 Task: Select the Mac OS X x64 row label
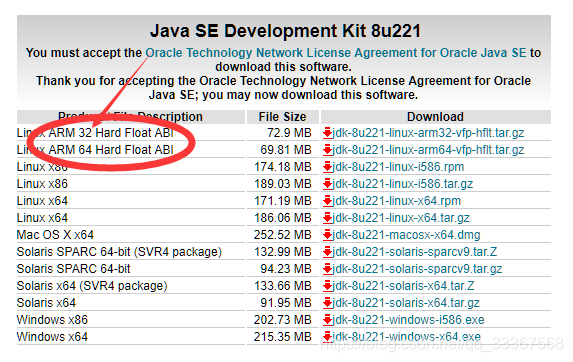[x=55, y=235]
